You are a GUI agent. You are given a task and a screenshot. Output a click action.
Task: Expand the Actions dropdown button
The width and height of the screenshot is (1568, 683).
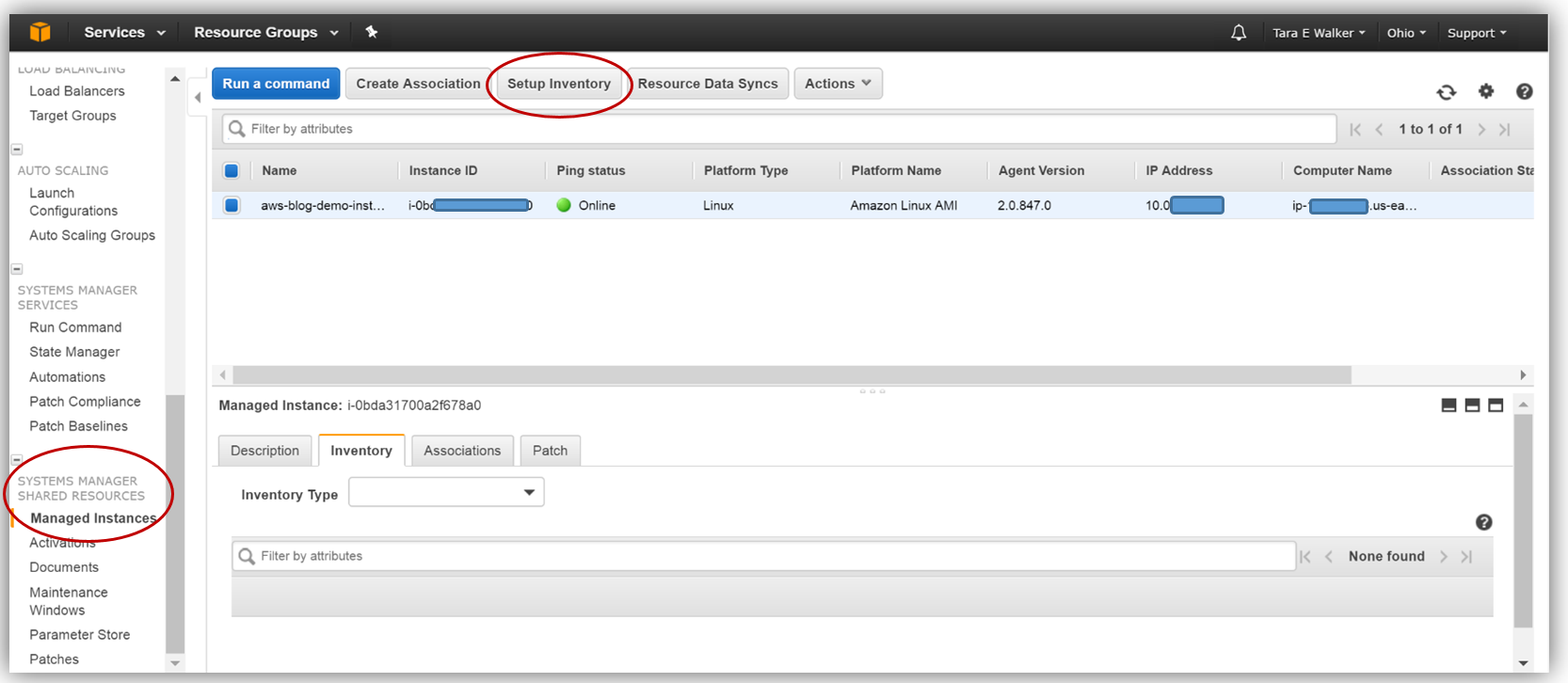(x=838, y=84)
